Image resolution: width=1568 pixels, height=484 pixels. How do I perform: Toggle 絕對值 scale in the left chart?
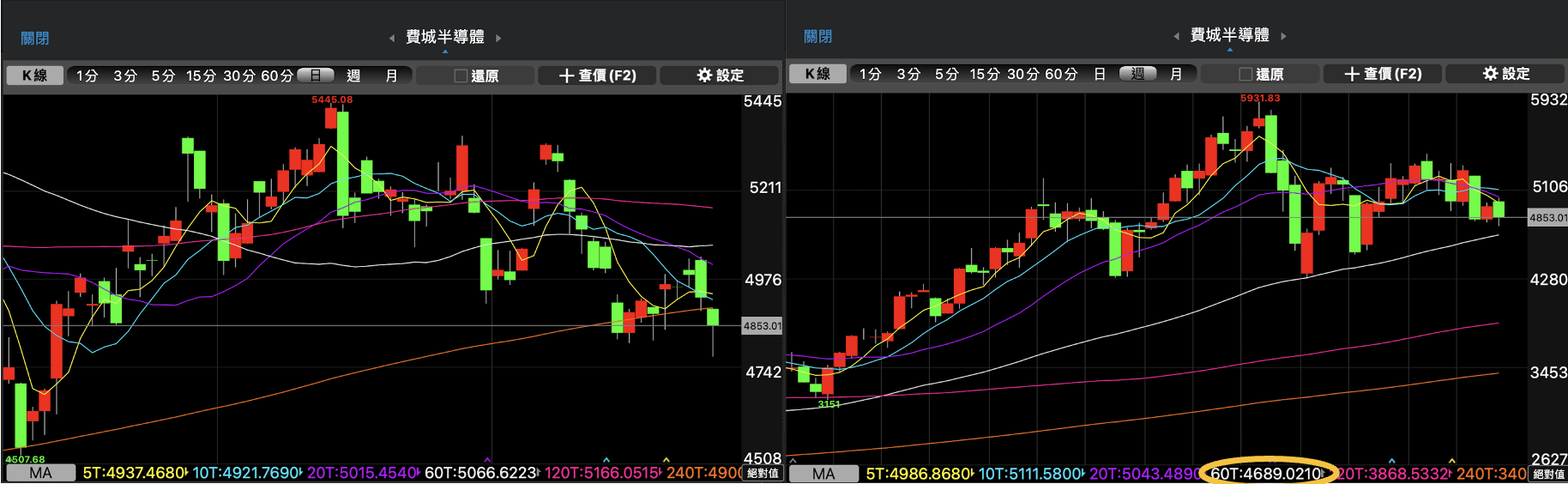(763, 473)
